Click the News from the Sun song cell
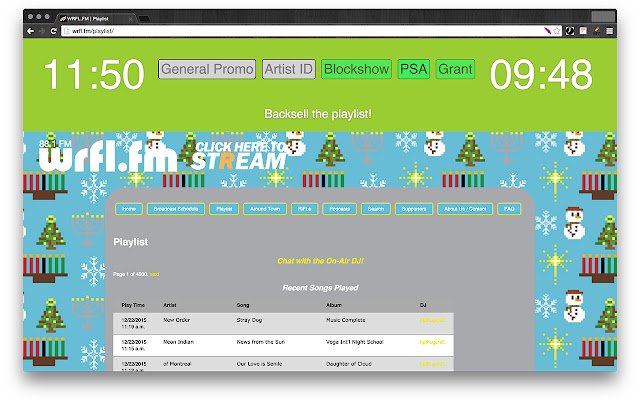The height and width of the screenshot is (400, 640). tap(261, 342)
